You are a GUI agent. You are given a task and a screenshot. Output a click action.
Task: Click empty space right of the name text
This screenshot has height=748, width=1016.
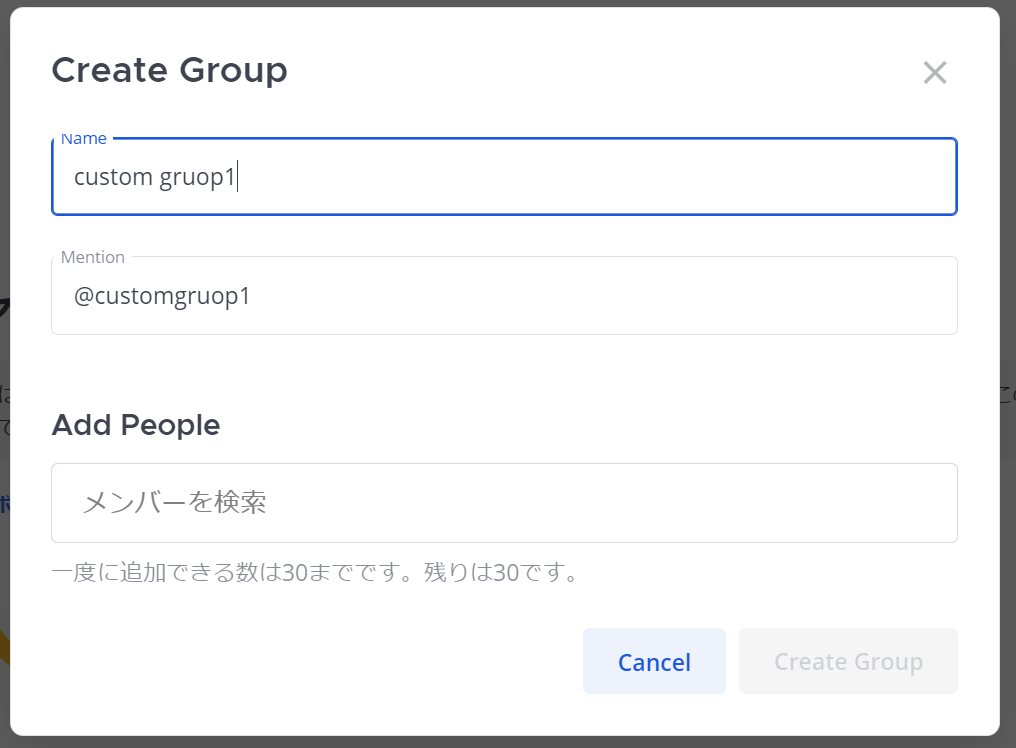click(x=596, y=176)
